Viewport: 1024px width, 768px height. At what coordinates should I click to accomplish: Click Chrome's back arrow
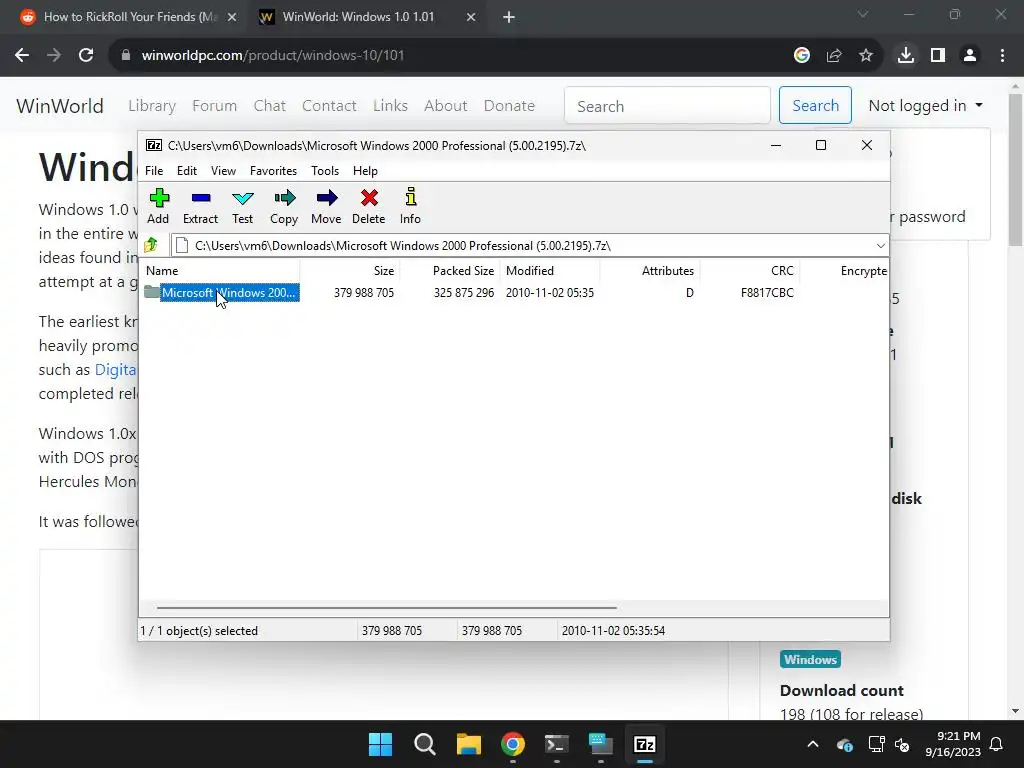click(x=22, y=56)
